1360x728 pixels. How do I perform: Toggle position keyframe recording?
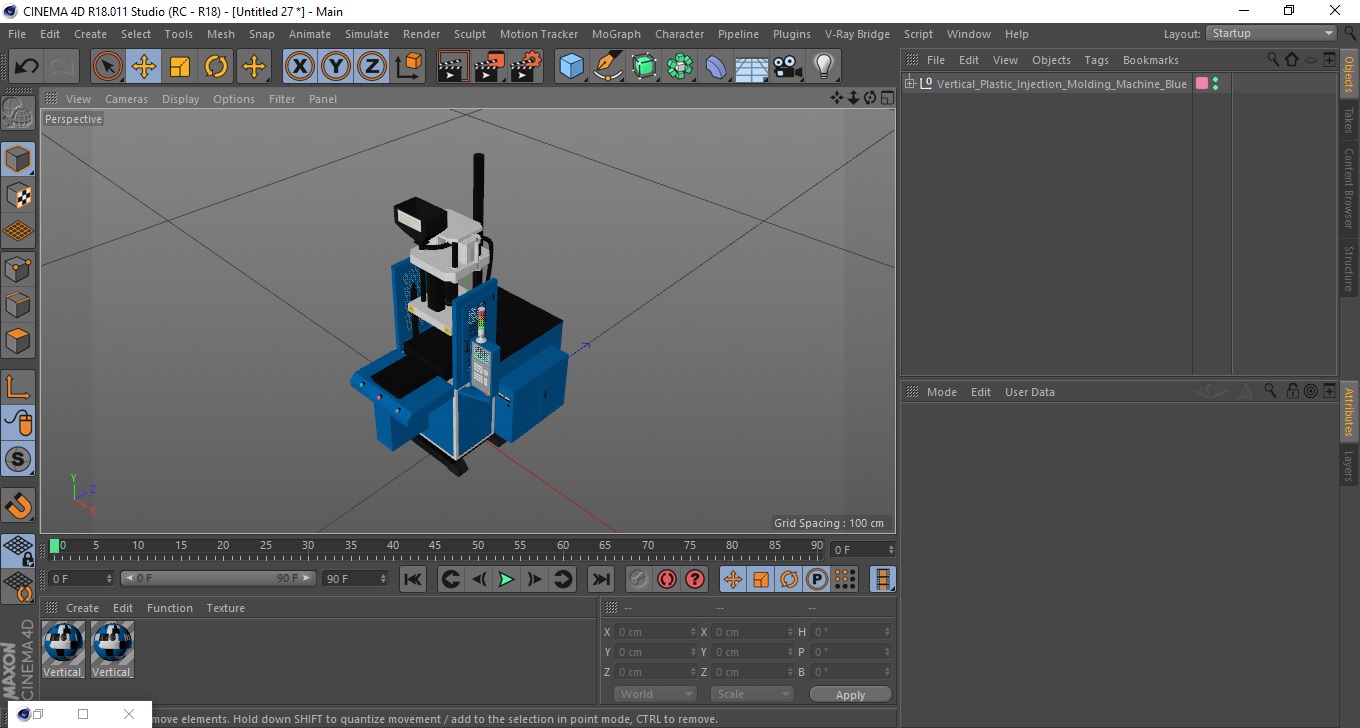(733, 579)
